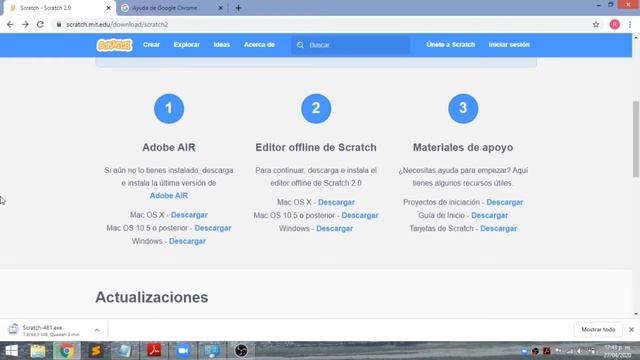Image resolution: width=640 pixels, height=360 pixels.
Task: Expand the Scratch-461.exe download options arrow
Action: coord(97,330)
